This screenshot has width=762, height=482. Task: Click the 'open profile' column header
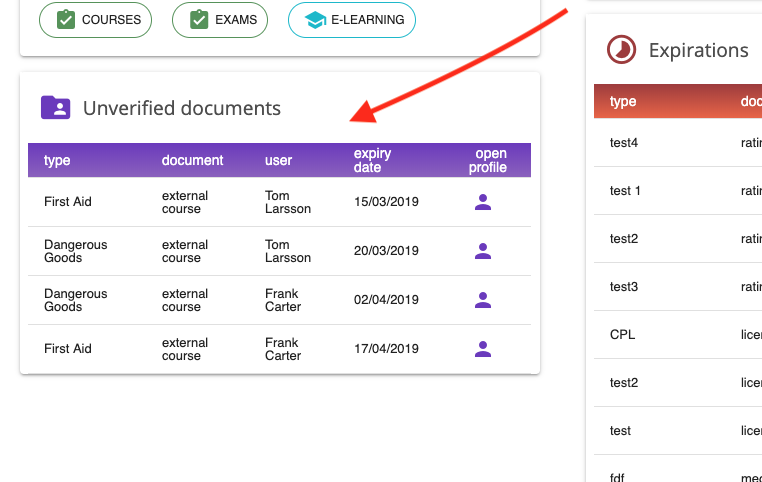coord(487,160)
